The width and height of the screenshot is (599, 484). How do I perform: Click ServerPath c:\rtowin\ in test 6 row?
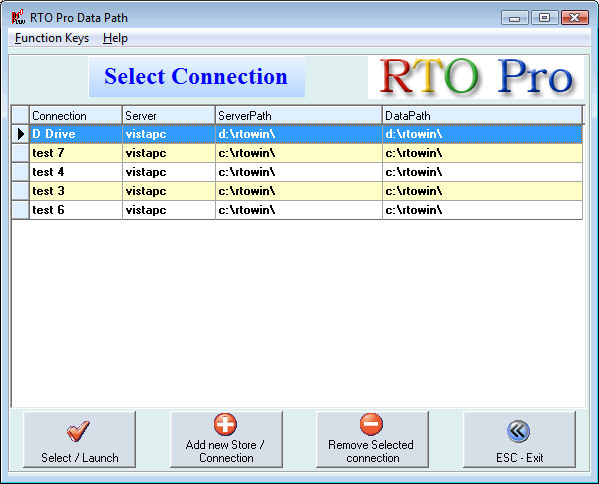299,210
